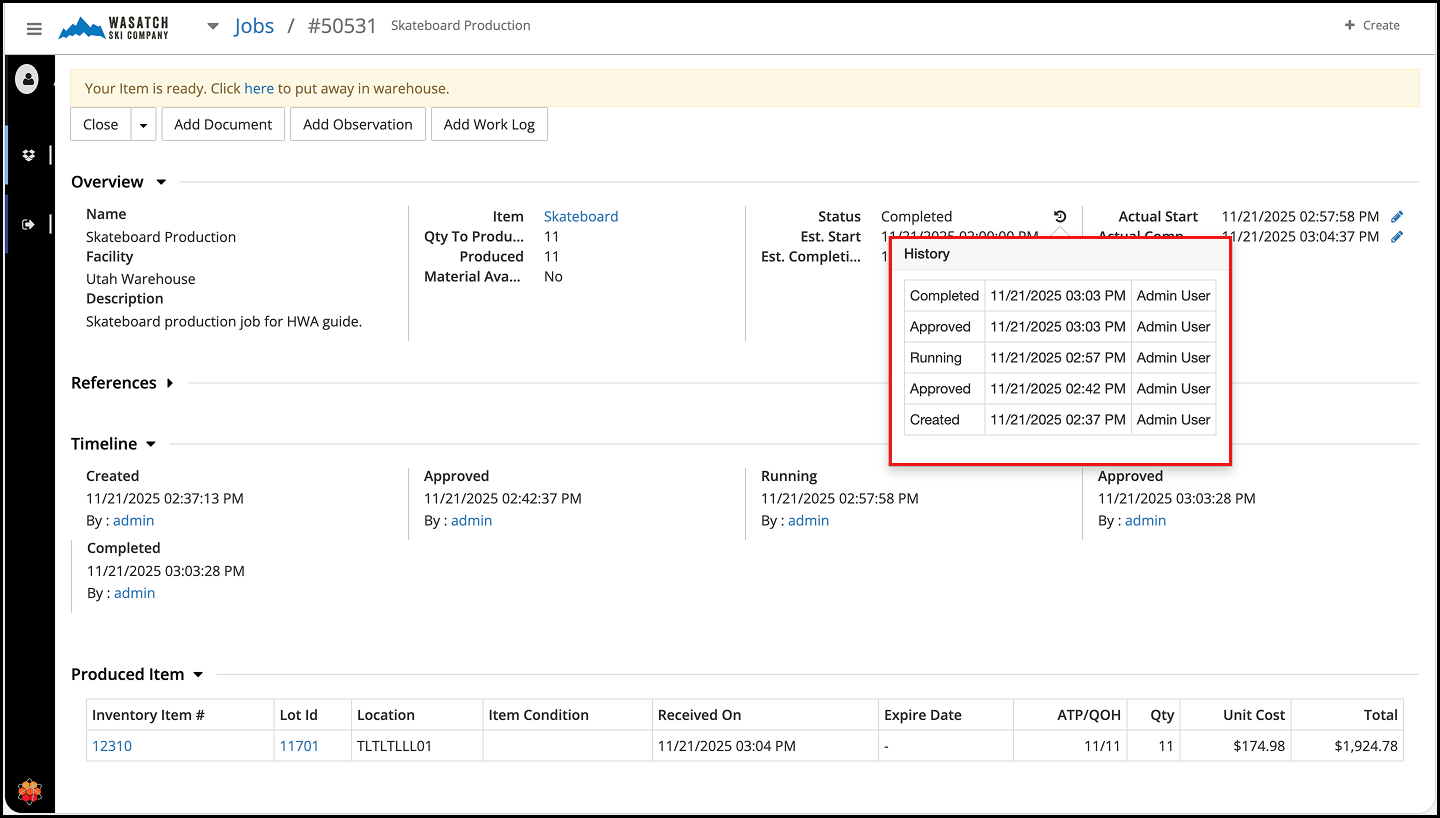Collapse the Timeline section

coord(151,444)
